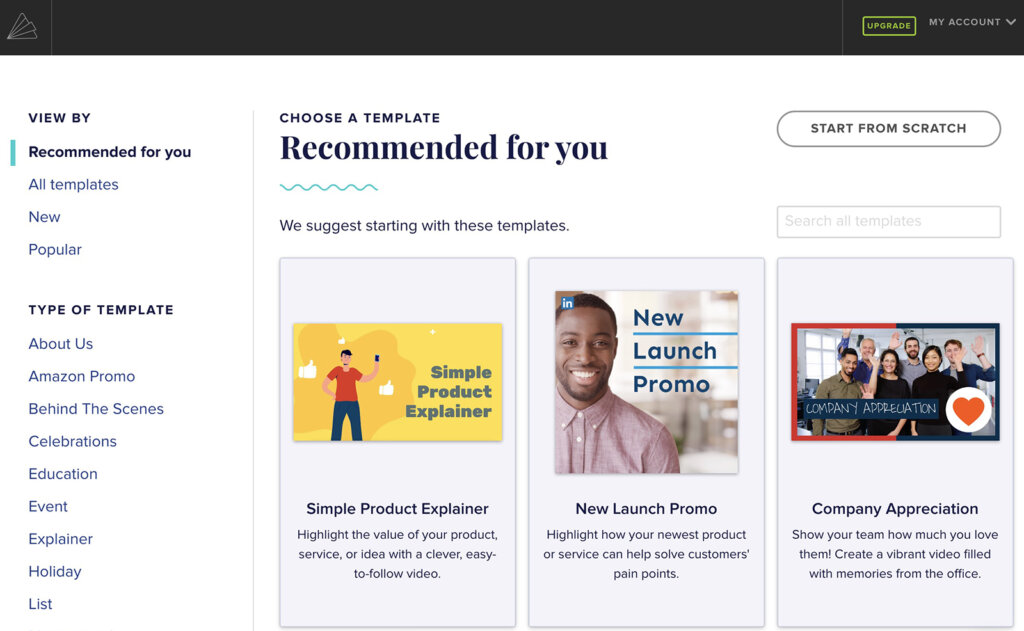Open the Celebrations category
Image resolution: width=1024 pixels, height=631 pixels.
72,441
